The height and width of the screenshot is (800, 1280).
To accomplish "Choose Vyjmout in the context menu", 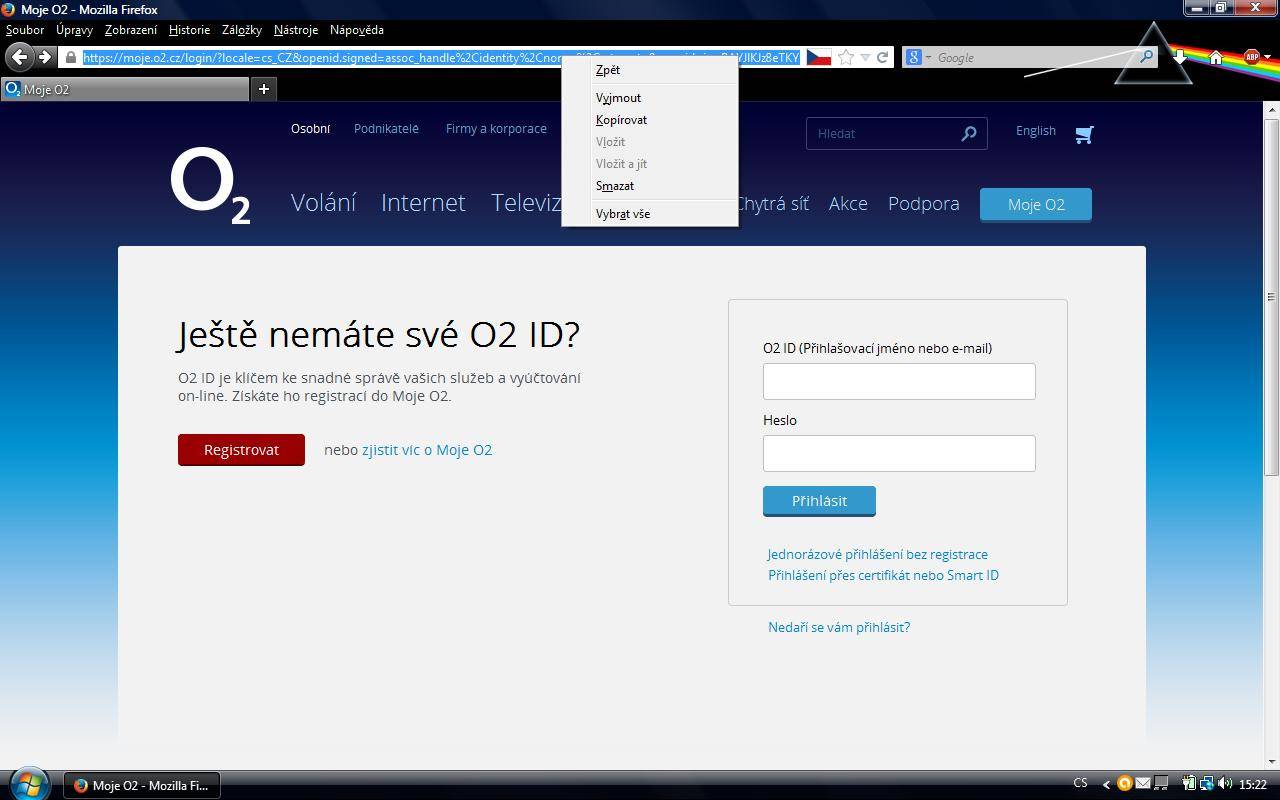I will coord(650,98).
